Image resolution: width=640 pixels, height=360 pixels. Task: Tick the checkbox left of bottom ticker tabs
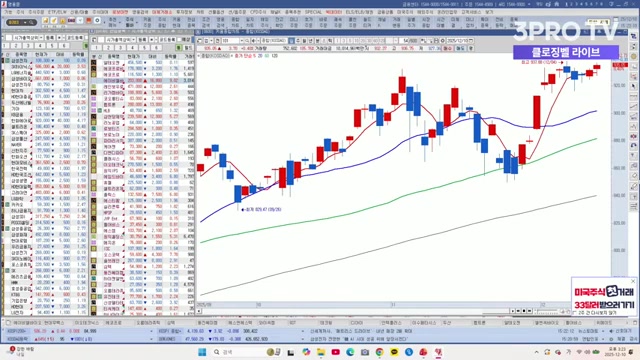point(8,322)
